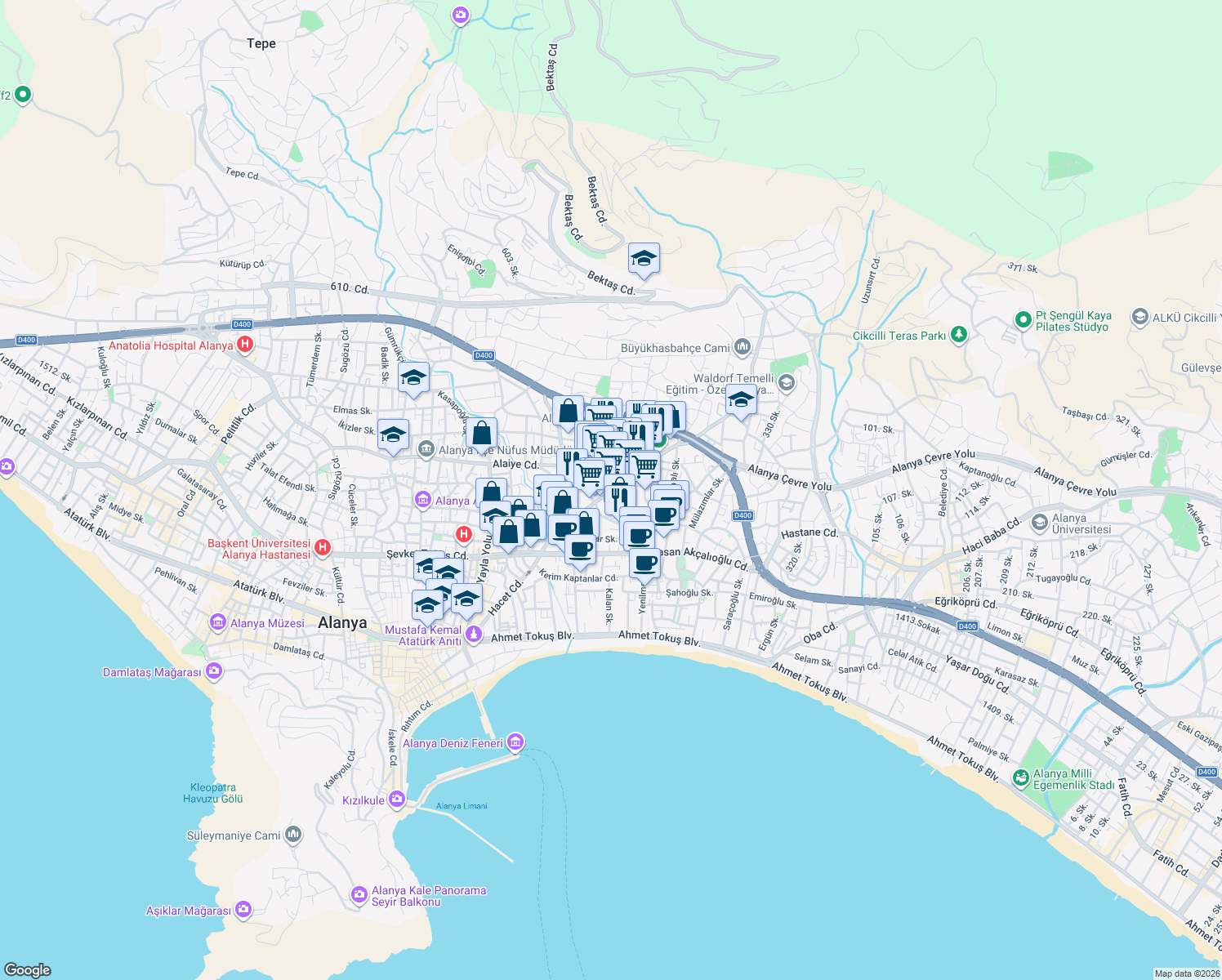Select the Cikcilli Teras Parkı tree icon
The image size is (1222, 980).
tap(958, 335)
